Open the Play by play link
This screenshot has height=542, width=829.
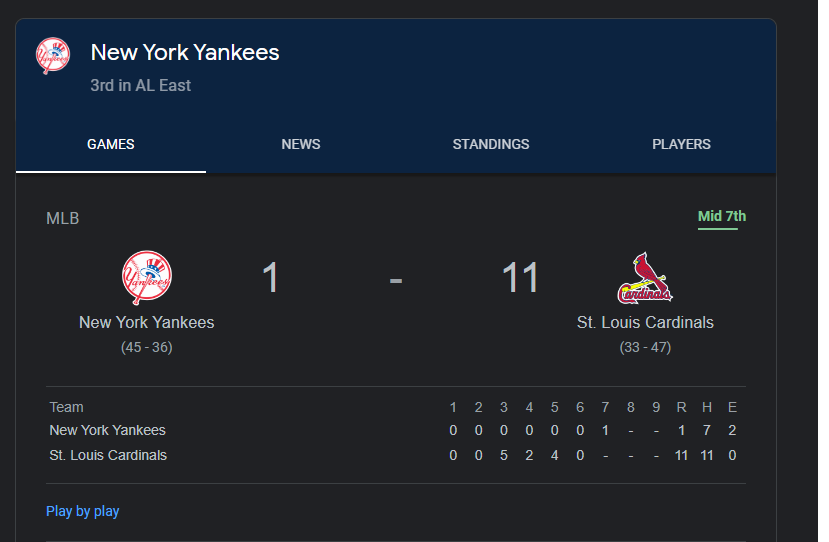82,511
